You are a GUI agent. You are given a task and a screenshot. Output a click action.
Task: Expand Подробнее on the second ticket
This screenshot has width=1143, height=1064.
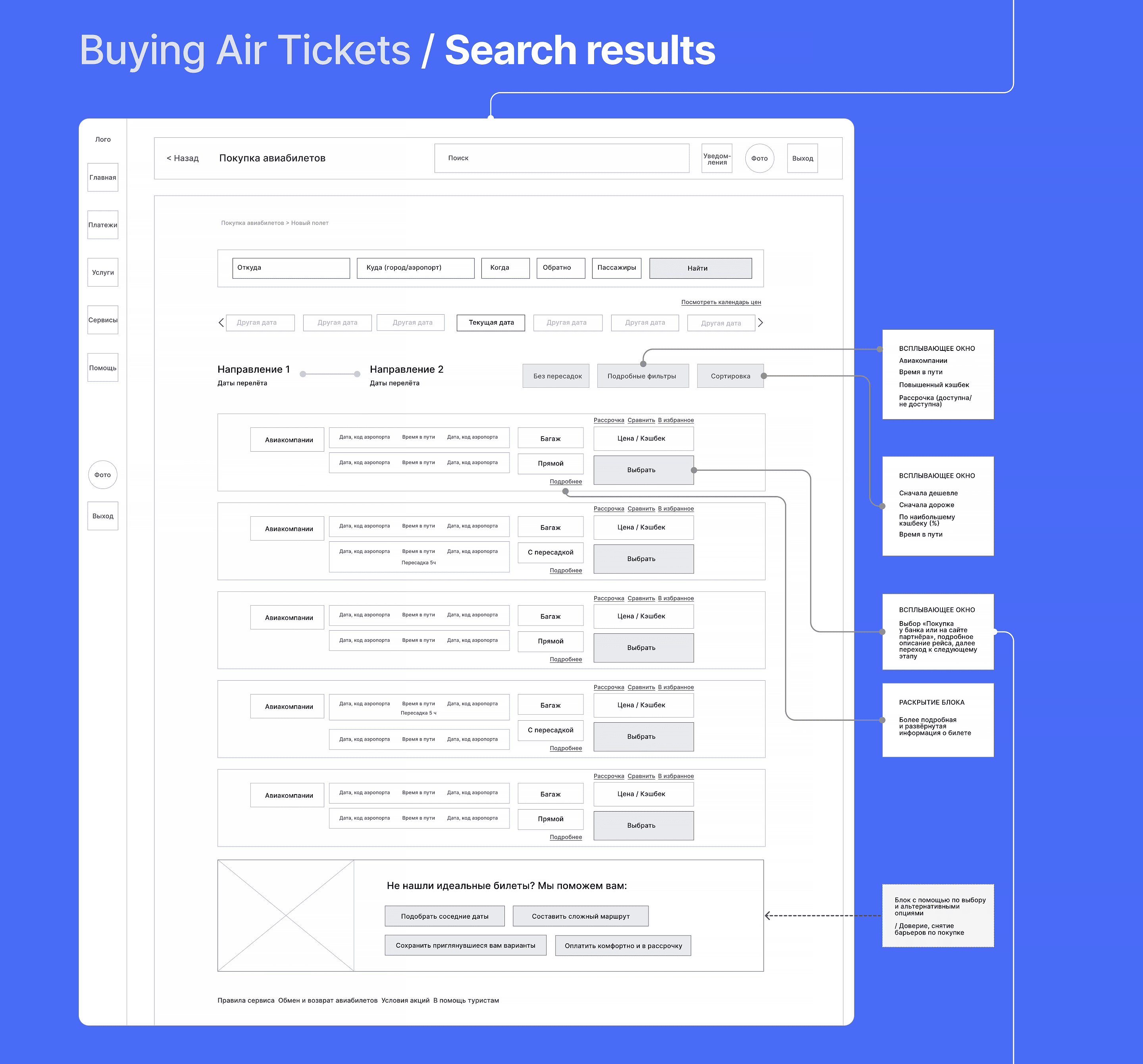coord(566,571)
